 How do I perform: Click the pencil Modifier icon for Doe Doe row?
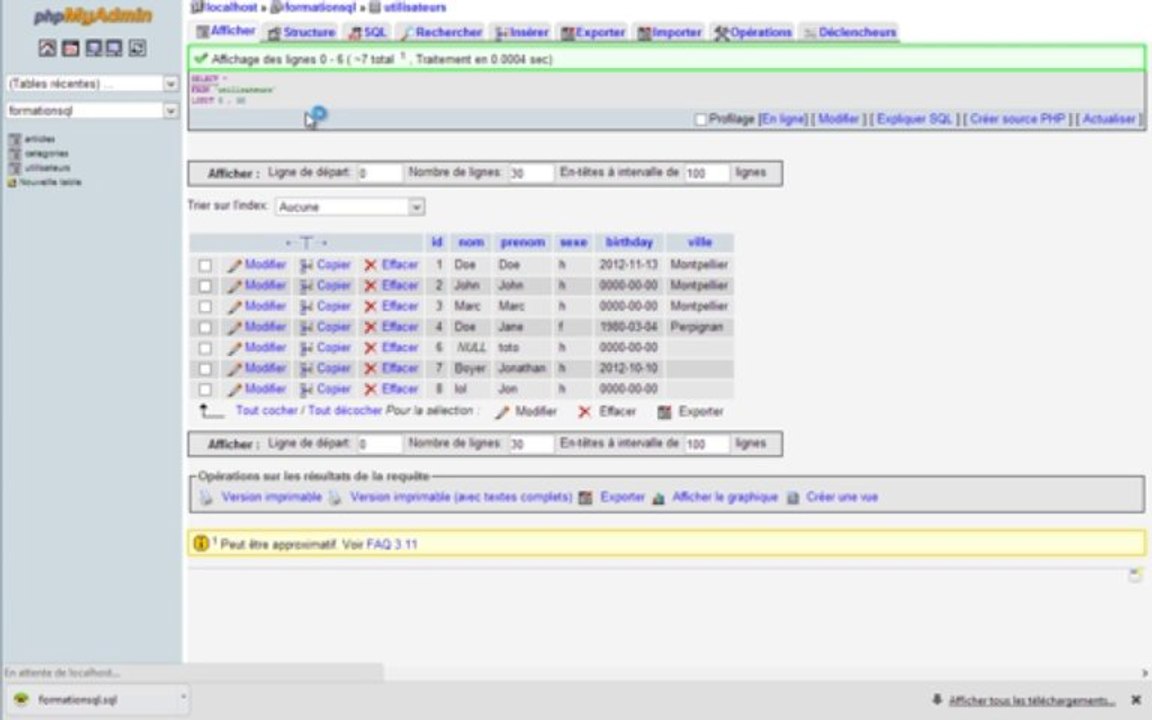tap(234, 265)
